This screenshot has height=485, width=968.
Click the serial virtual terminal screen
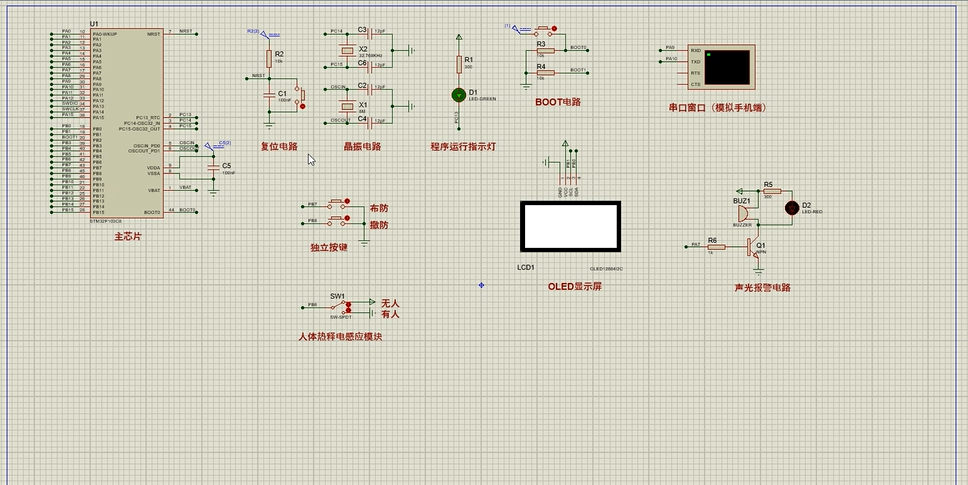coord(729,67)
